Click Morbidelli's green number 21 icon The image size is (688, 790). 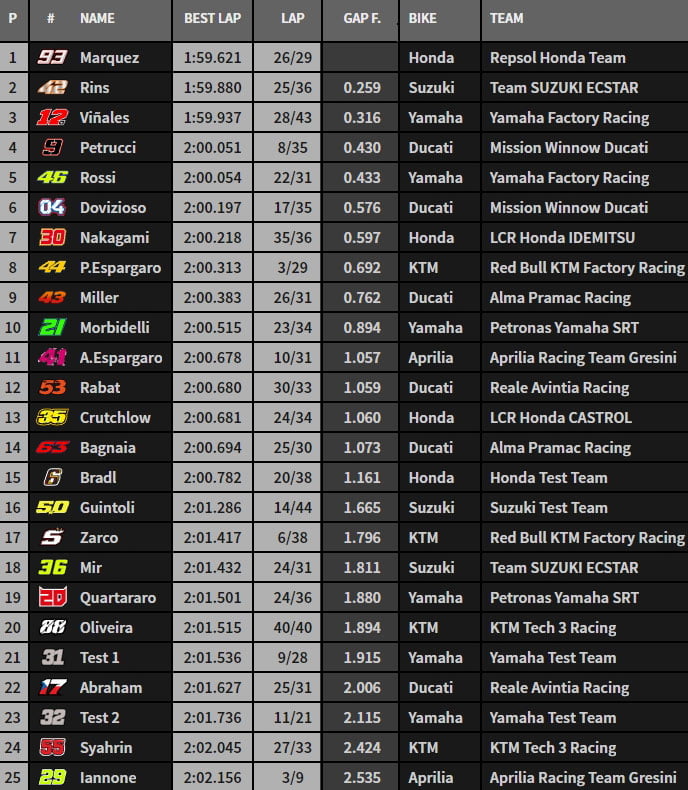coord(51,328)
